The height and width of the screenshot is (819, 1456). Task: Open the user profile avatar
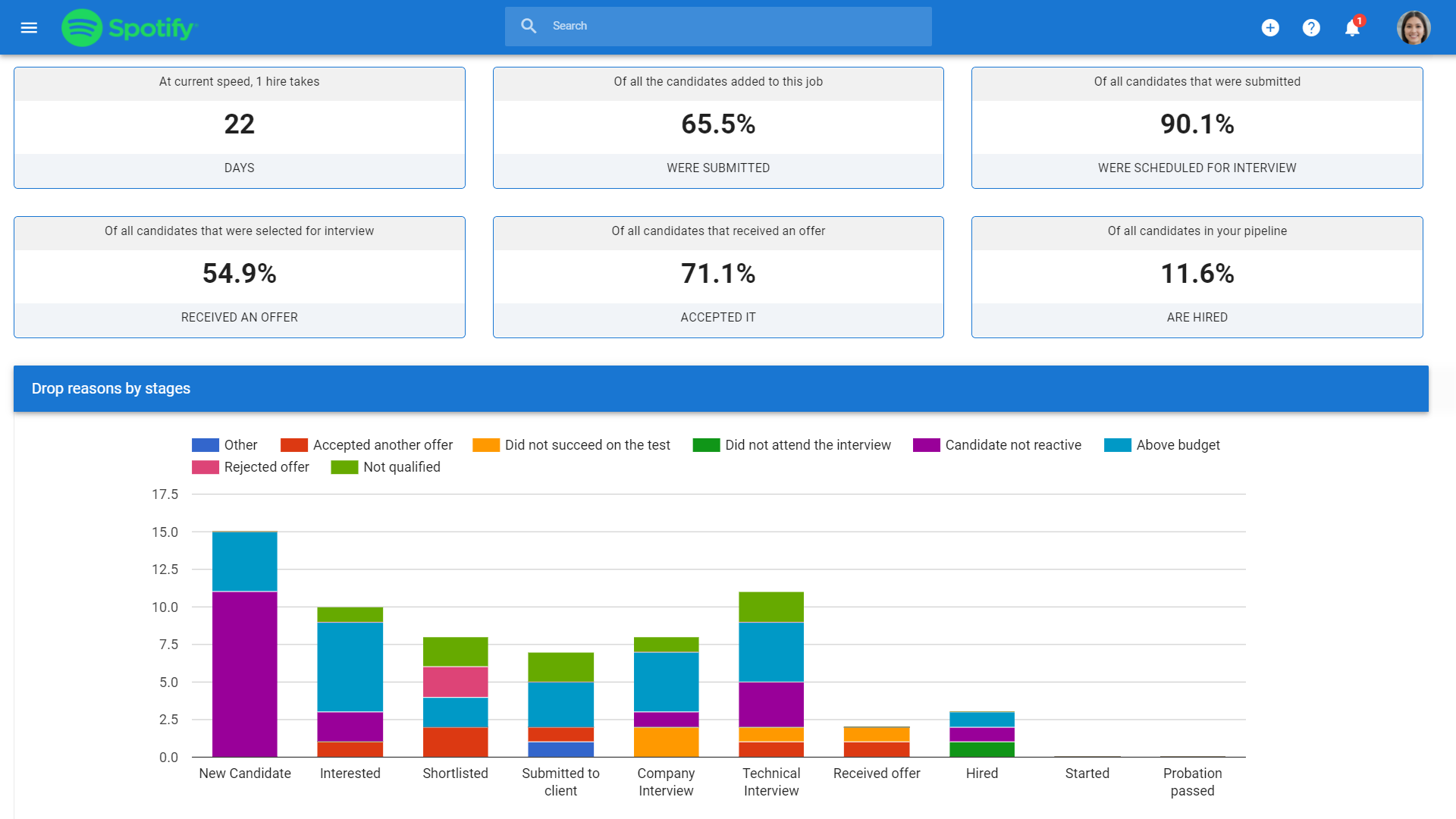tap(1414, 28)
